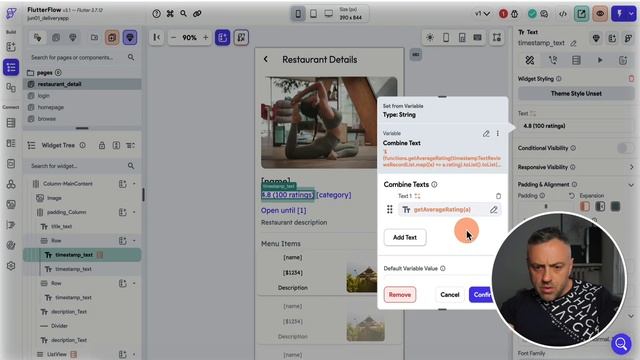Zoom out with the minus button

pos(173,38)
